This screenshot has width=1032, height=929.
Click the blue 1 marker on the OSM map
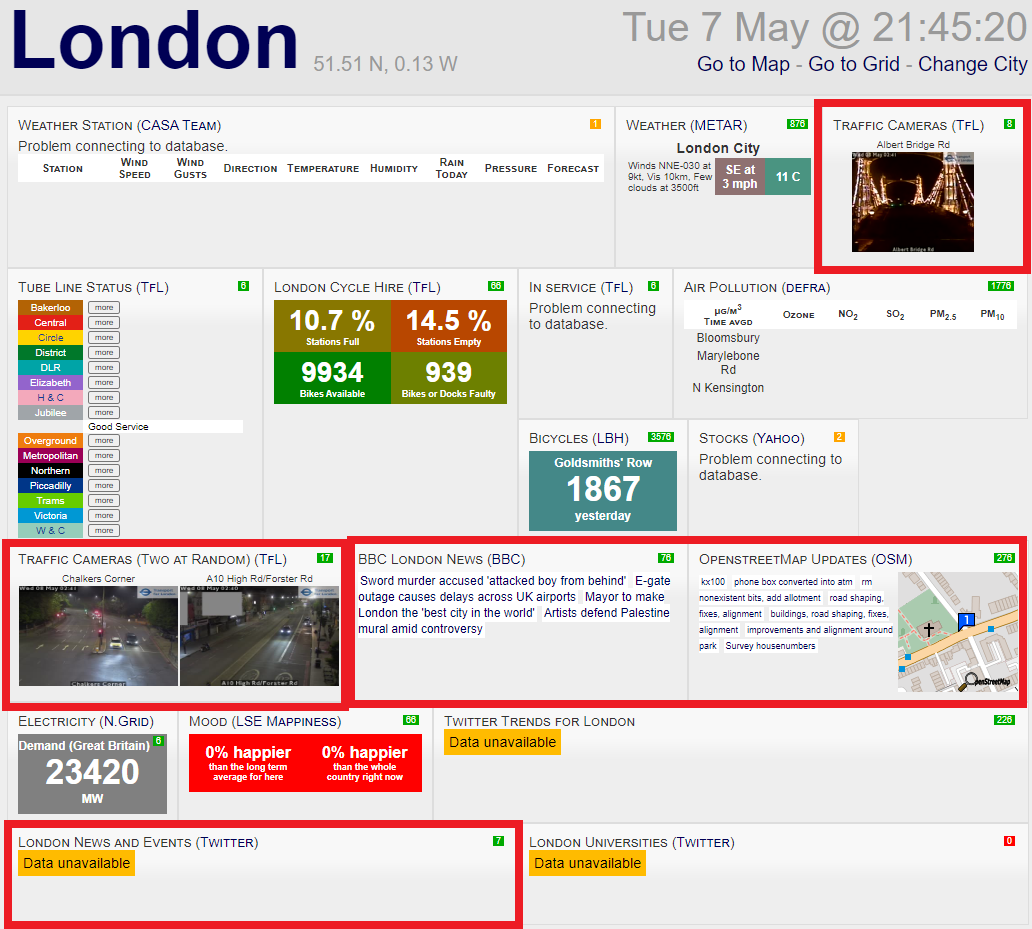coord(966,620)
